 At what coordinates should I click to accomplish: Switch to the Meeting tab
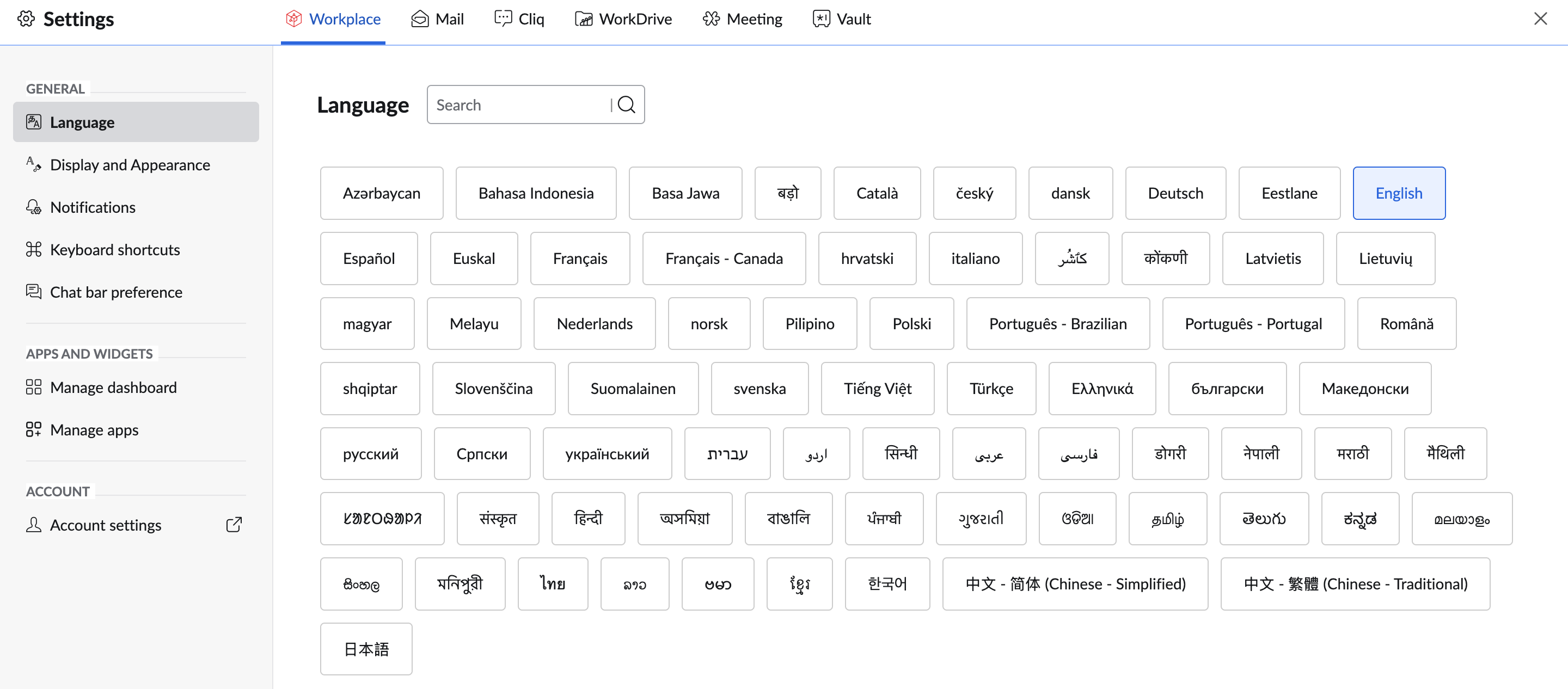(x=742, y=20)
